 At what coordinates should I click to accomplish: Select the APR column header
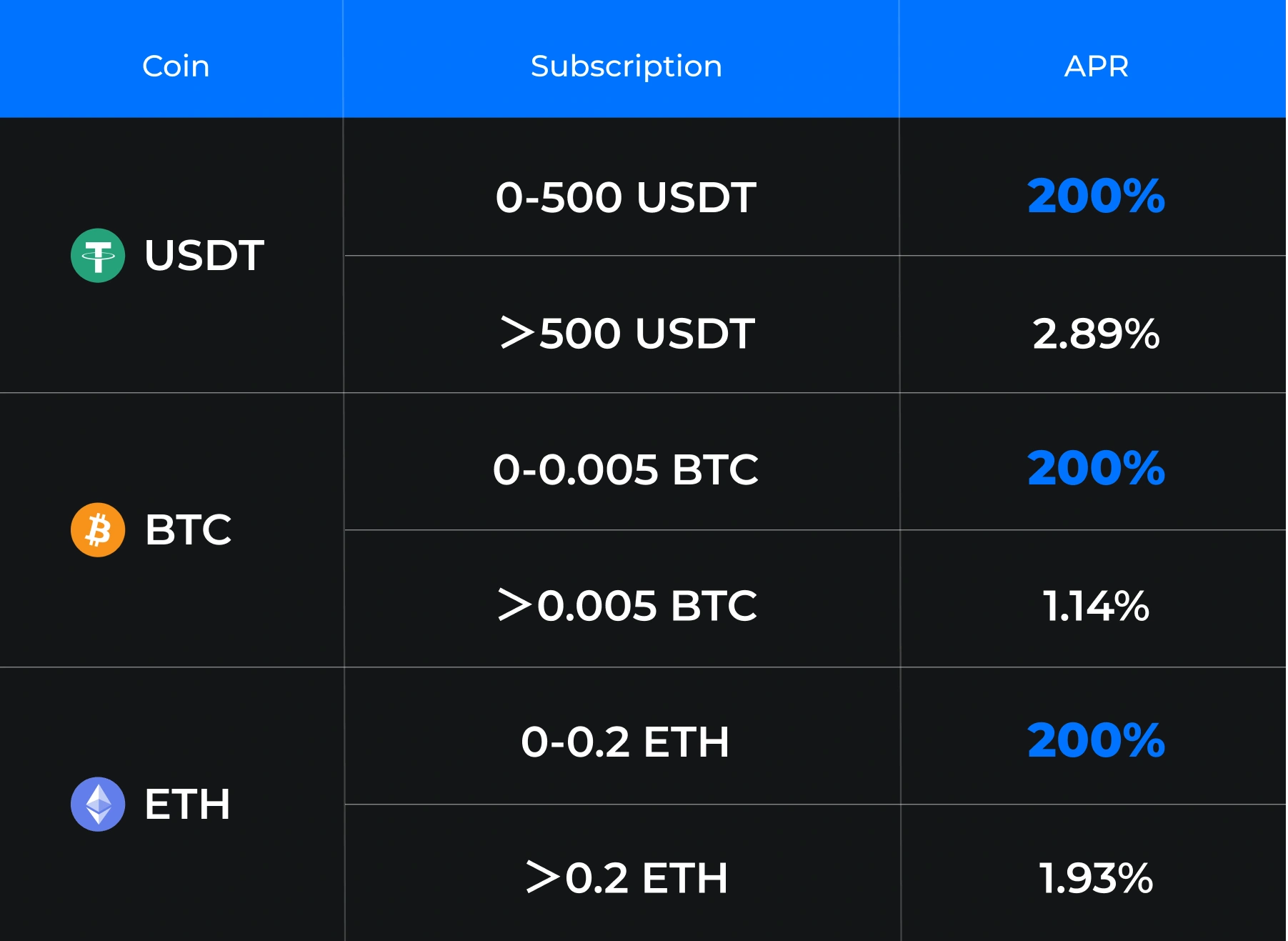click(1096, 66)
